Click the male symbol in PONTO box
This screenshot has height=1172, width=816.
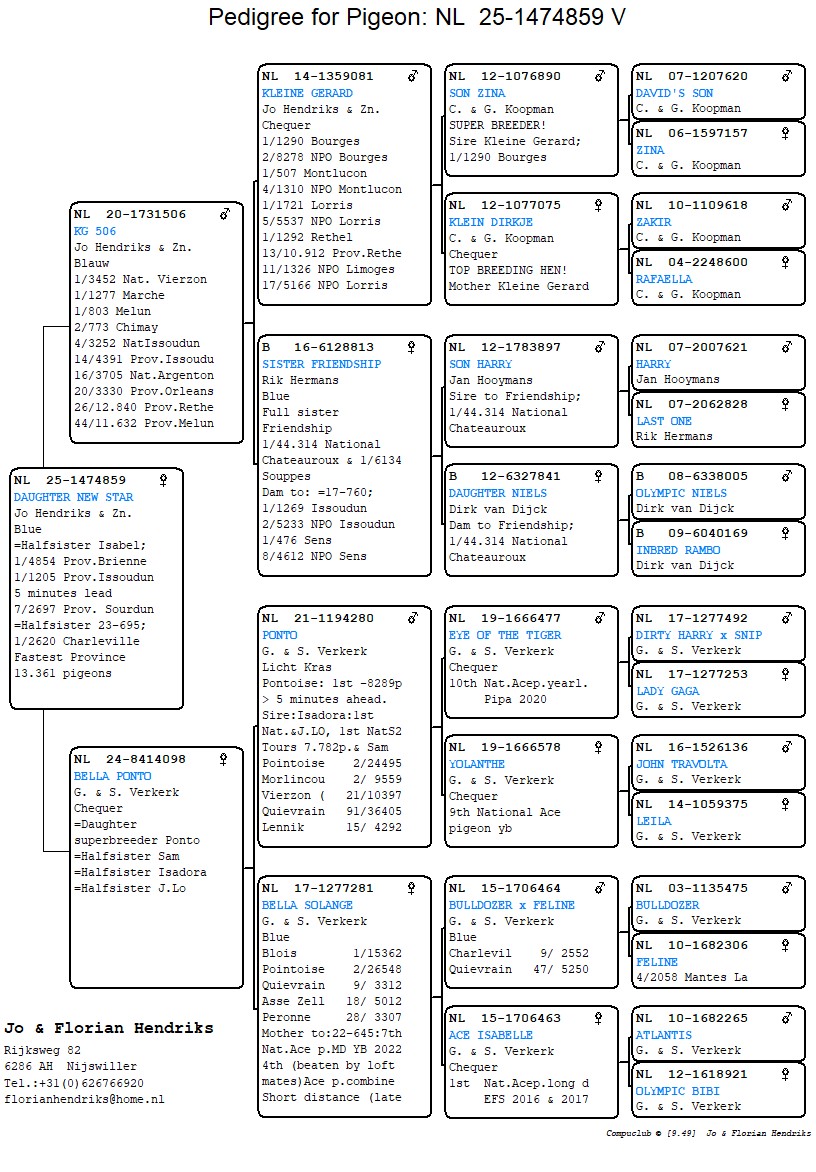pyautogui.click(x=412, y=618)
